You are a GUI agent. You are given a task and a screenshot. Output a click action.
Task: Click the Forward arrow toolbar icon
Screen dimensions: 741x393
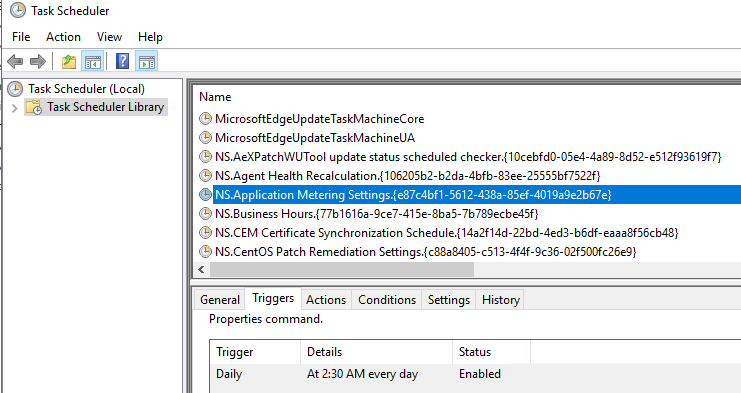tap(38, 61)
